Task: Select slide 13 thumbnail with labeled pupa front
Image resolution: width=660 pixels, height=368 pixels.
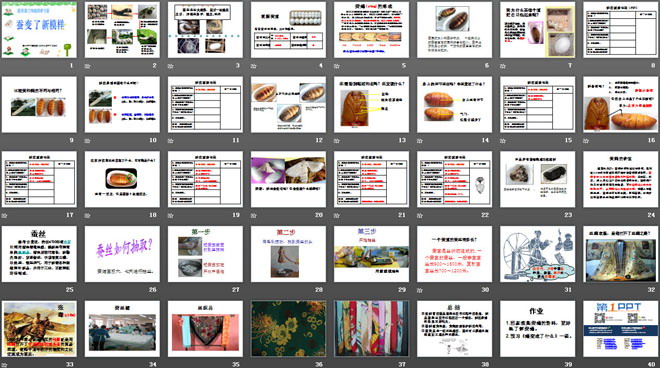Action: coord(372,105)
